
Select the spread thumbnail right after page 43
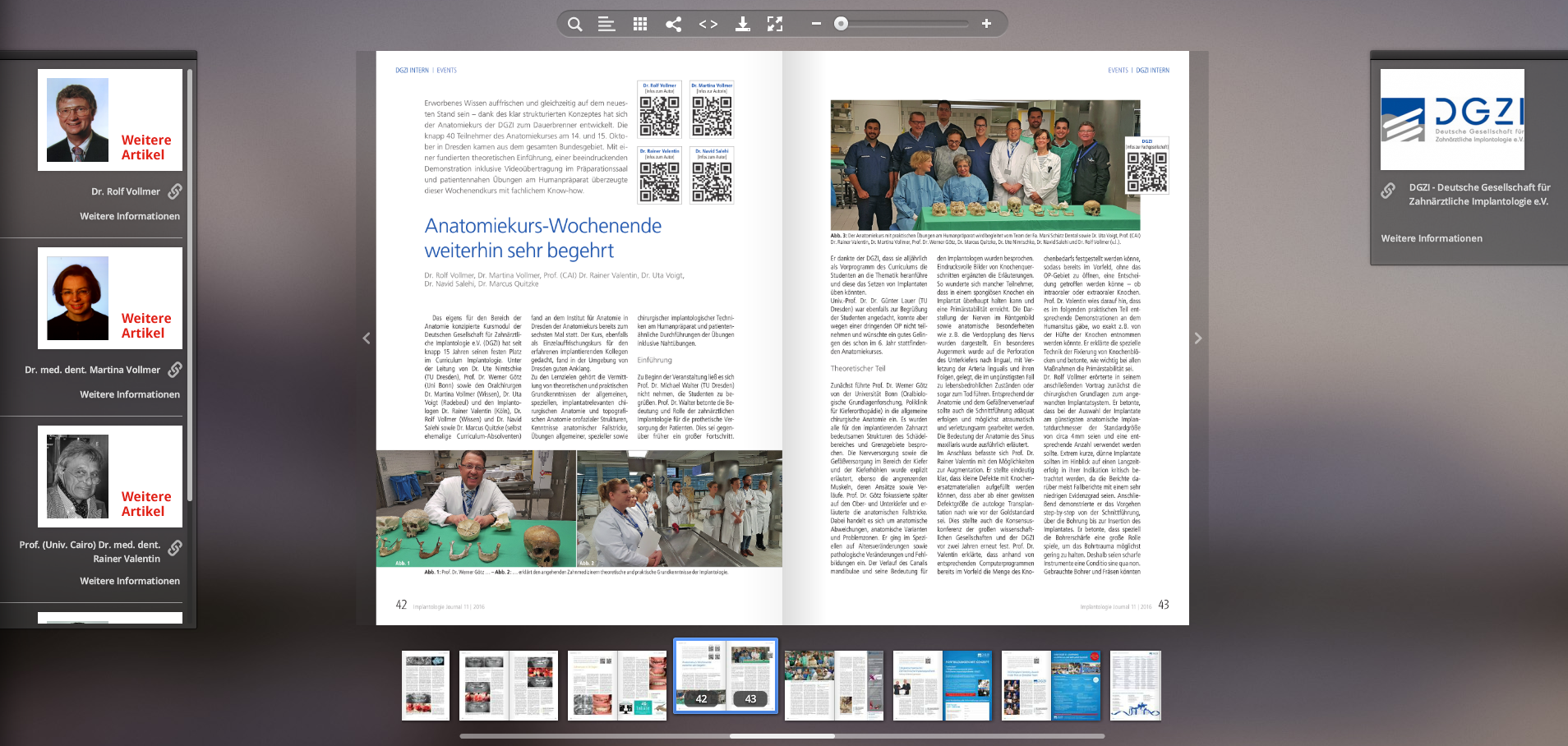(x=834, y=686)
